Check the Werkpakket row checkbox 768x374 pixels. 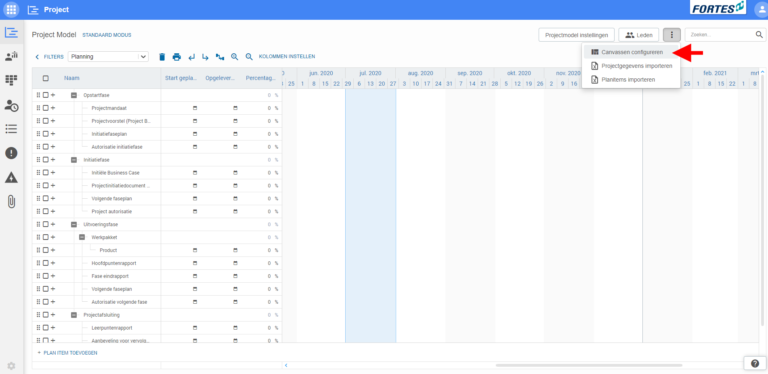tap(46, 237)
